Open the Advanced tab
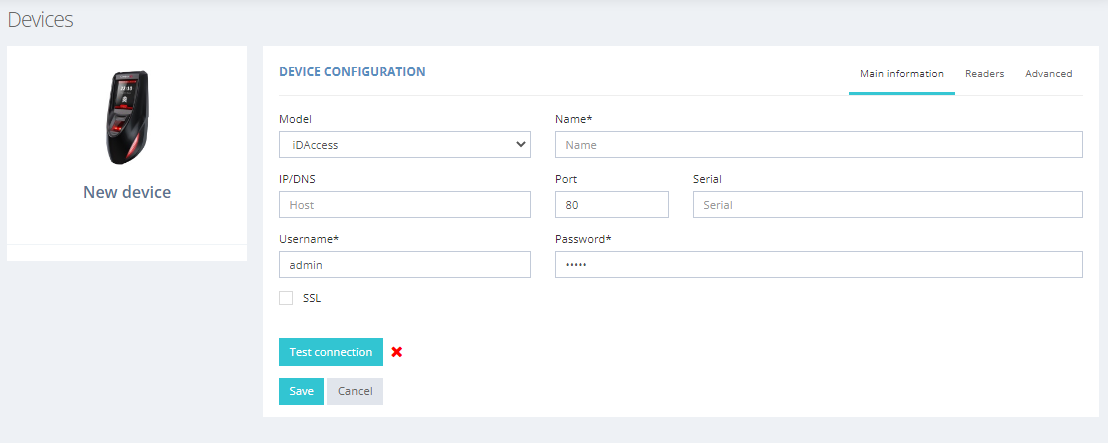 pos(1049,73)
